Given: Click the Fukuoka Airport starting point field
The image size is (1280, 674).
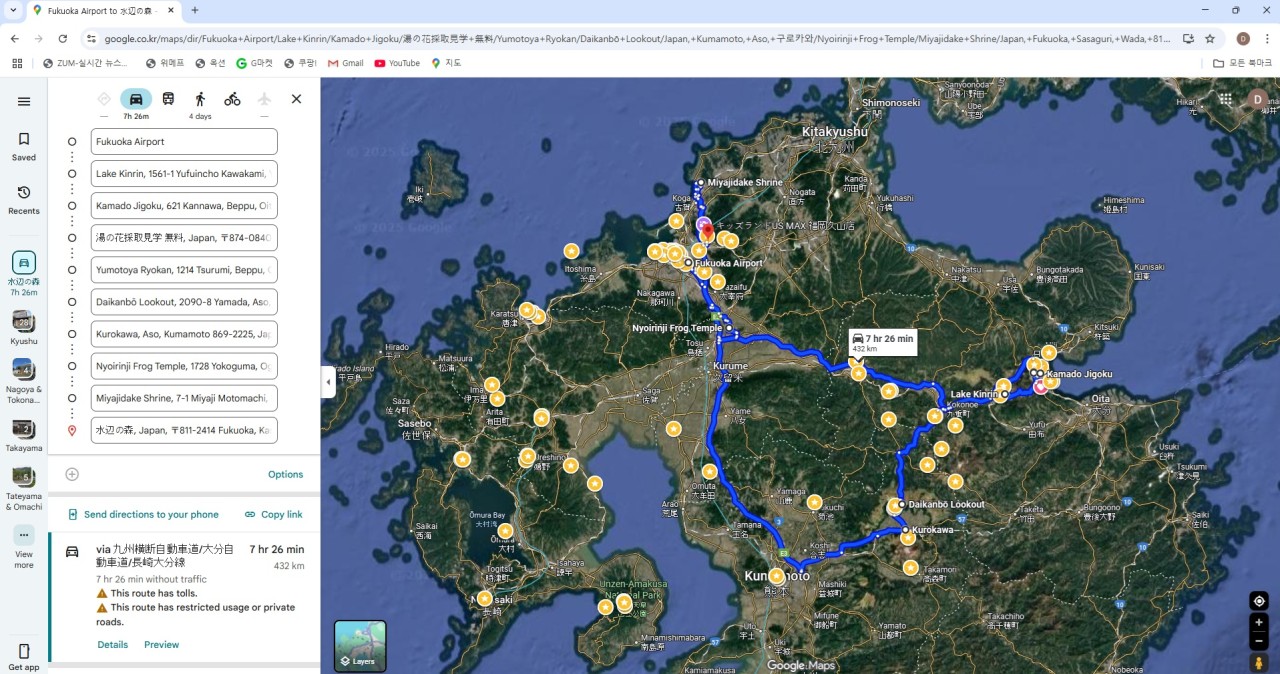Looking at the screenshot, I should click(x=183, y=142).
